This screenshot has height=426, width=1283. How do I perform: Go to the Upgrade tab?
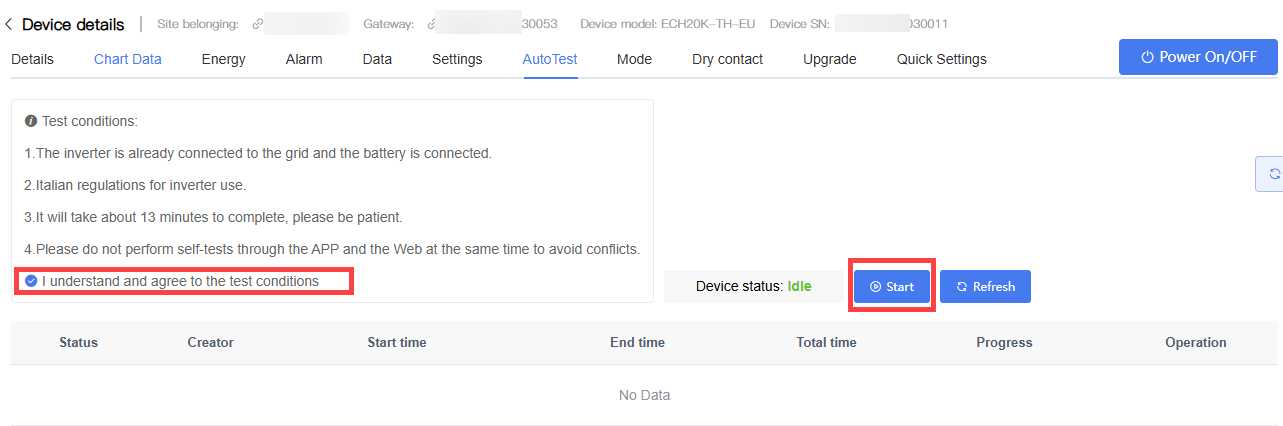pyautogui.click(x=829, y=59)
